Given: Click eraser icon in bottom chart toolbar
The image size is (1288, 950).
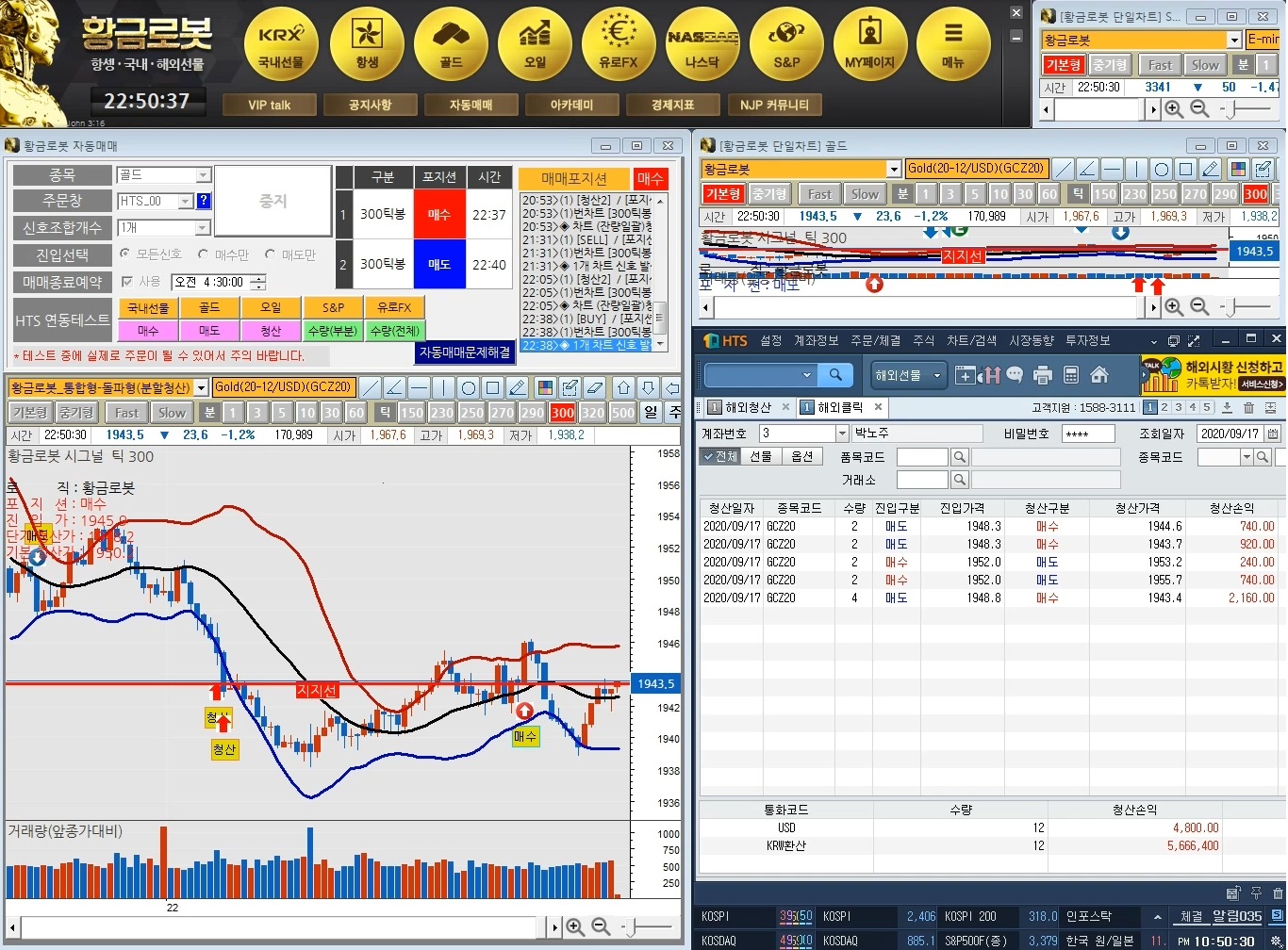Looking at the screenshot, I should (x=594, y=387).
